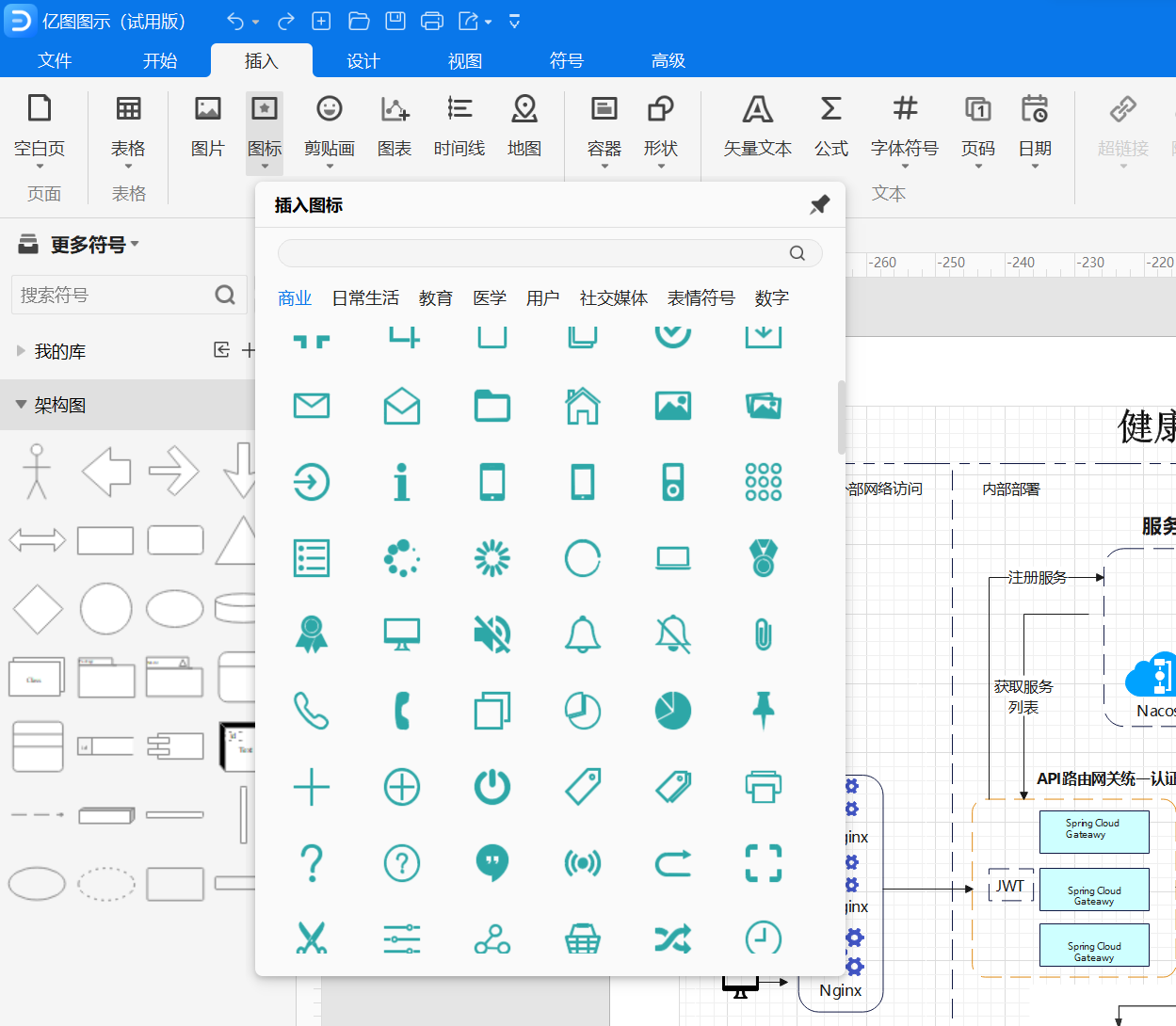The image size is (1176, 1026).
Task: Save the document from title bar
Action: pos(395,21)
